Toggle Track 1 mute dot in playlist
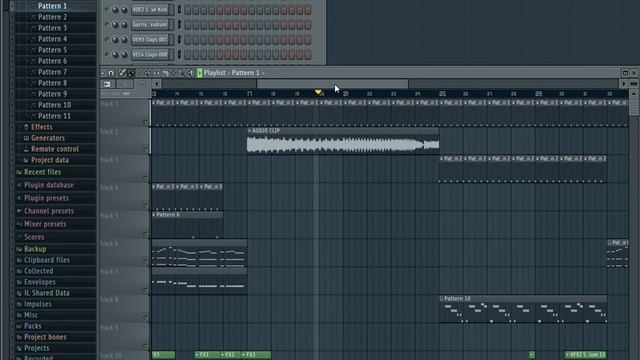Image resolution: width=640 pixels, height=360 pixels. [x=146, y=122]
